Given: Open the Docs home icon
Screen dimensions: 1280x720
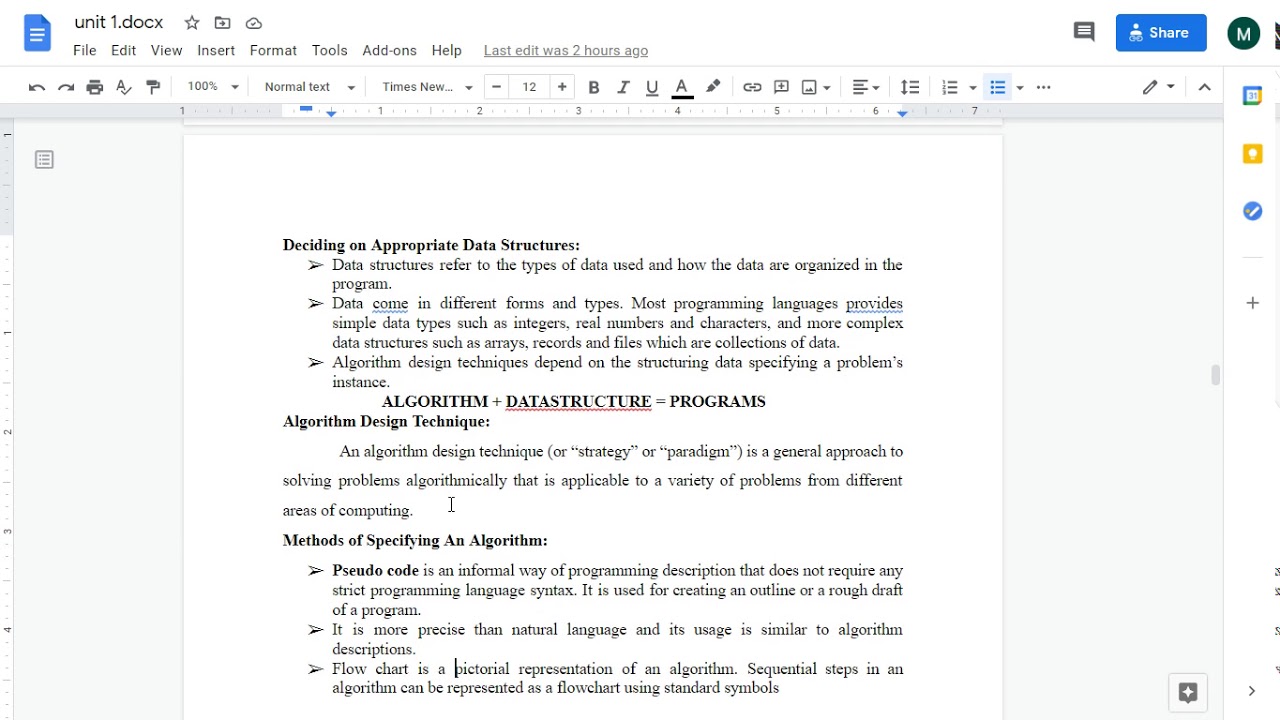Looking at the screenshot, I should click(37, 34).
